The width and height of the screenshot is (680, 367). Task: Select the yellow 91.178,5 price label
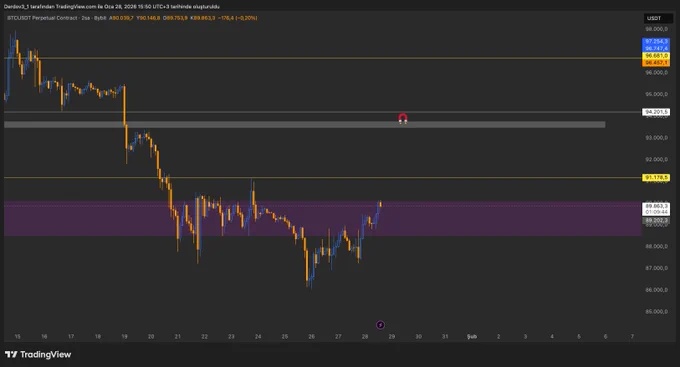point(656,178)
